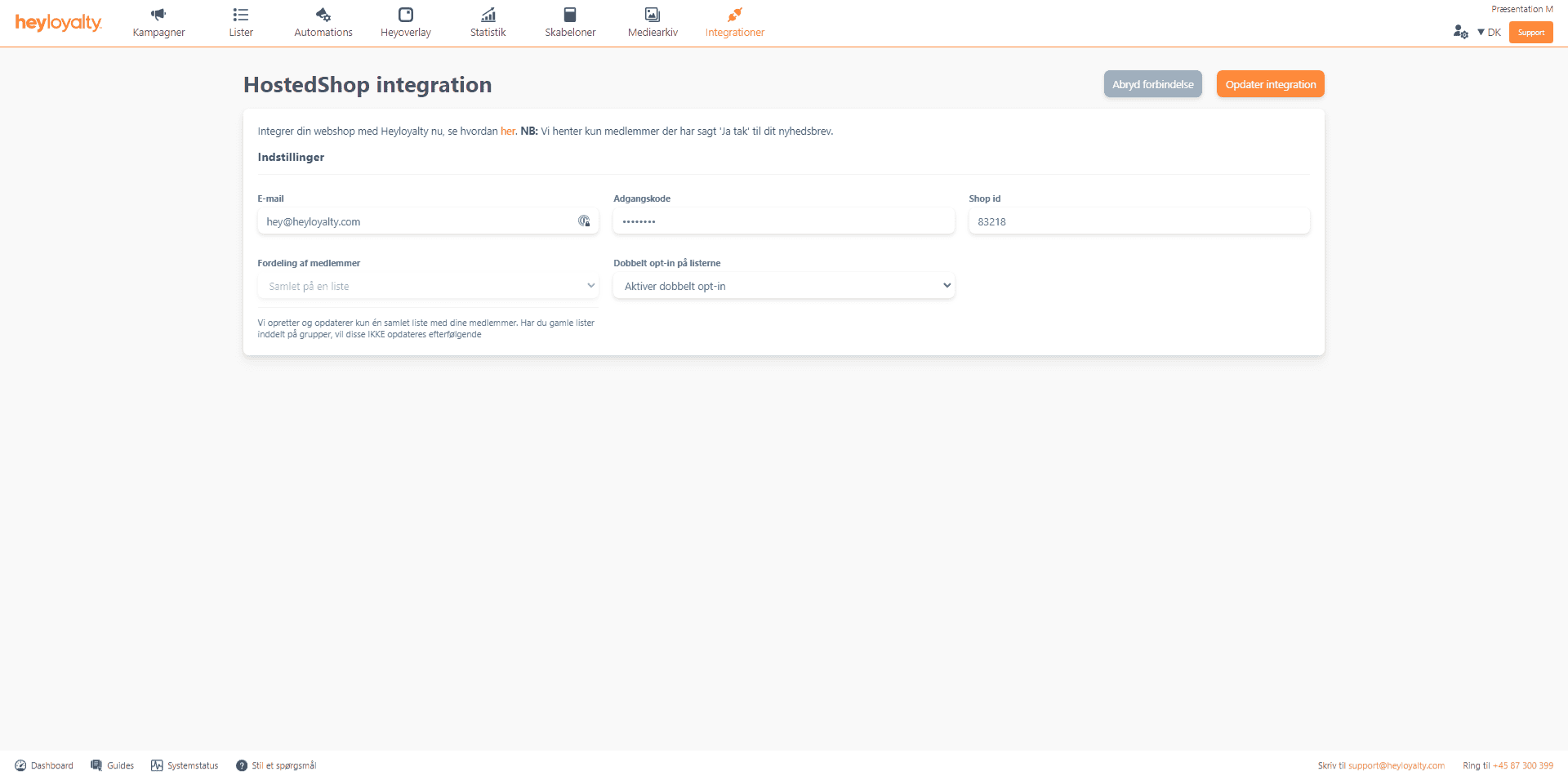This screenshot has height=780, width=1568.
Task: Click the Automations gears icon
Action: pos(323,15)
